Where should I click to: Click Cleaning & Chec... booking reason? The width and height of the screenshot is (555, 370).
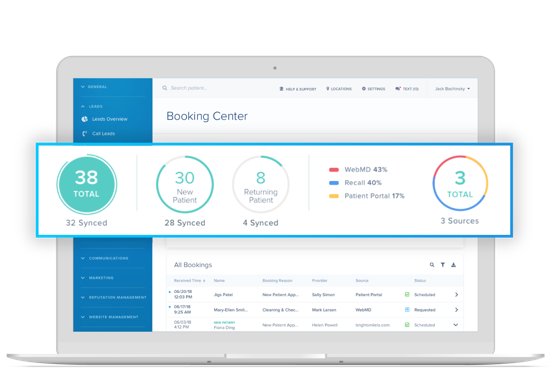tap(280, 310)
